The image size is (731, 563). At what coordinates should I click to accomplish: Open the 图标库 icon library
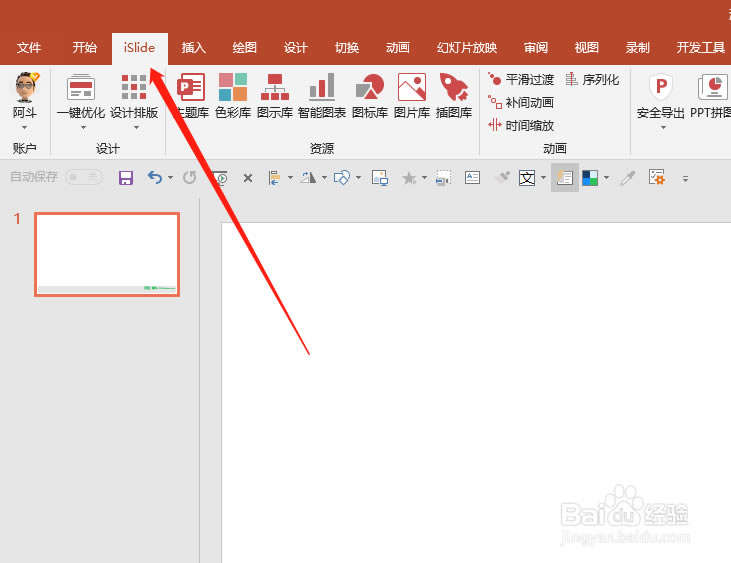click(x=369, y=96)
